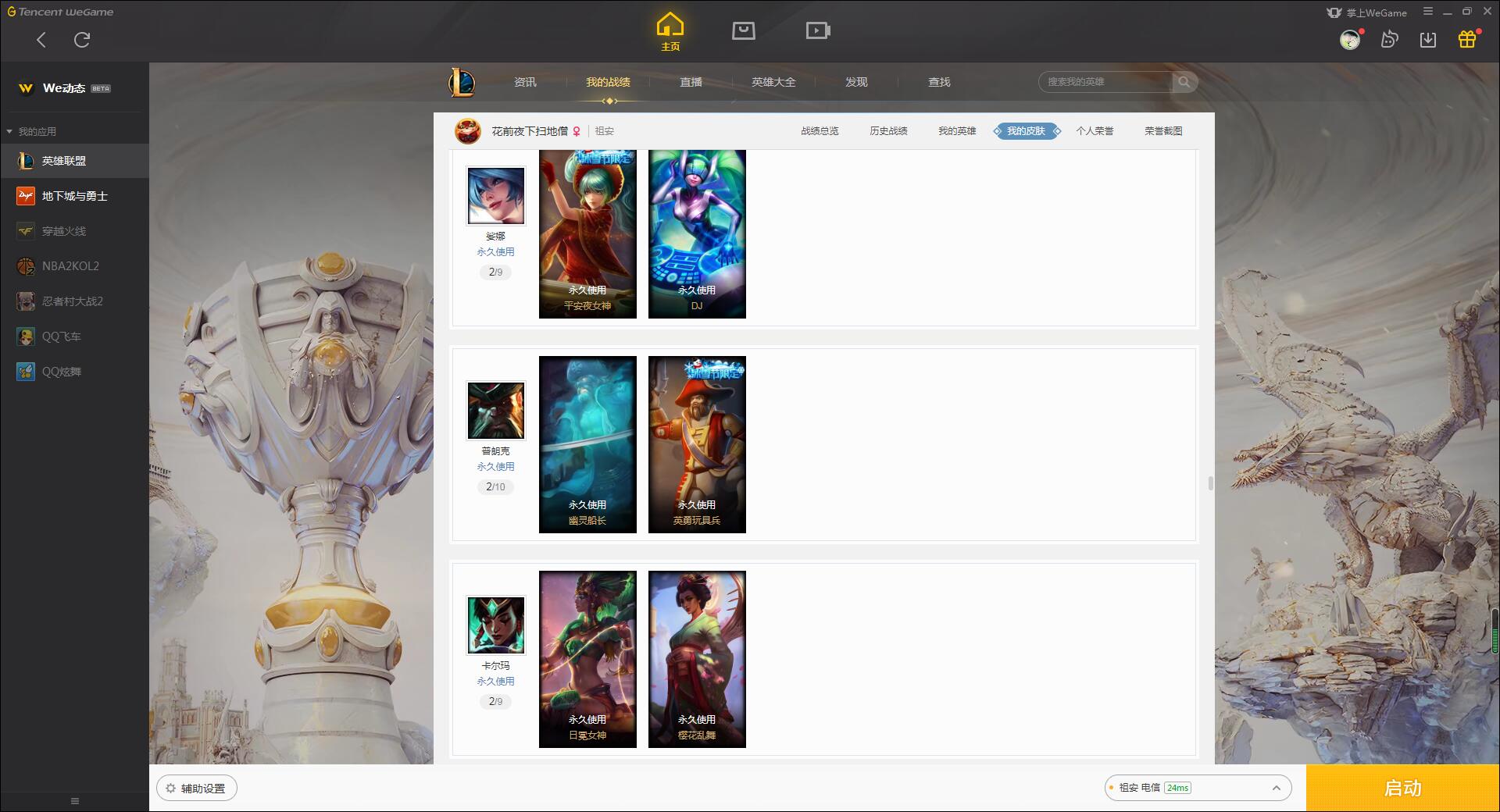This screenshot has width=1500, height=812.
Task: Refresh the page with reload icon
Action: click(x=82, y=40)
